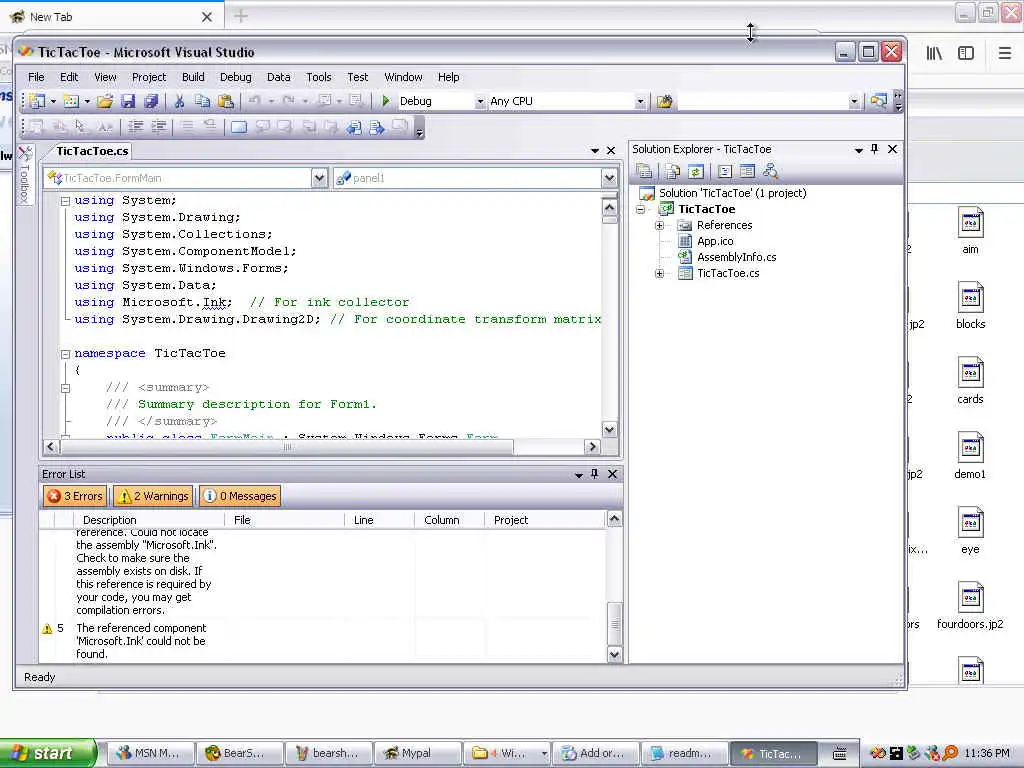The height and width of the screenshot is (768, 1024).
Task: Go to previous bookmark icon
Action: 263,127
